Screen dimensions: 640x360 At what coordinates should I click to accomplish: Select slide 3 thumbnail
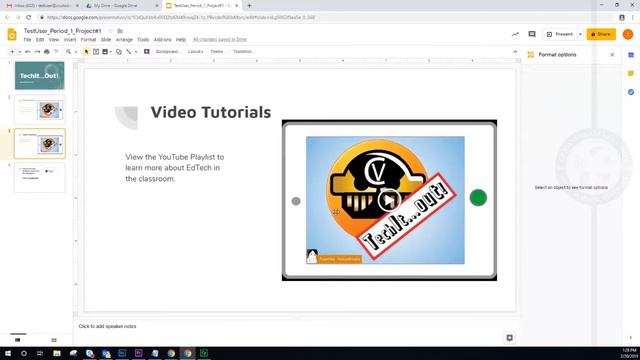[40, 144]
